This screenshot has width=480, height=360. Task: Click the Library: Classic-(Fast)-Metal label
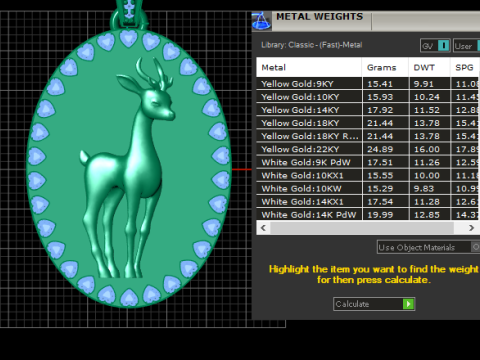point(311,45)
